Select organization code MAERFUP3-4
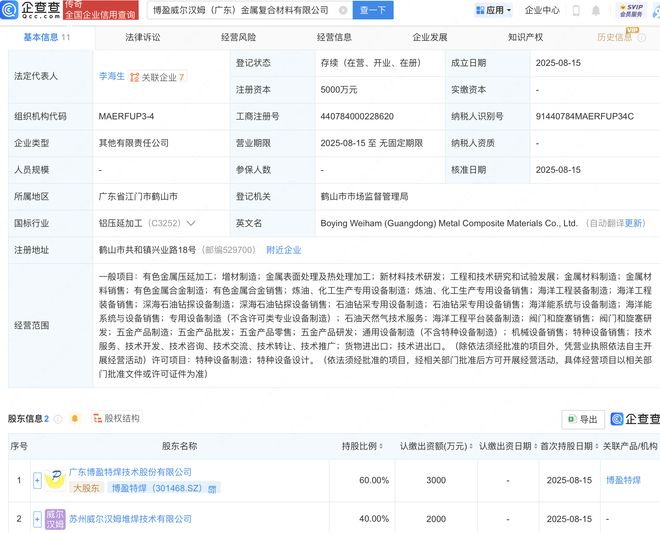Image resolution: width=660 pixels, height=533 pixels. coord(126,117)
